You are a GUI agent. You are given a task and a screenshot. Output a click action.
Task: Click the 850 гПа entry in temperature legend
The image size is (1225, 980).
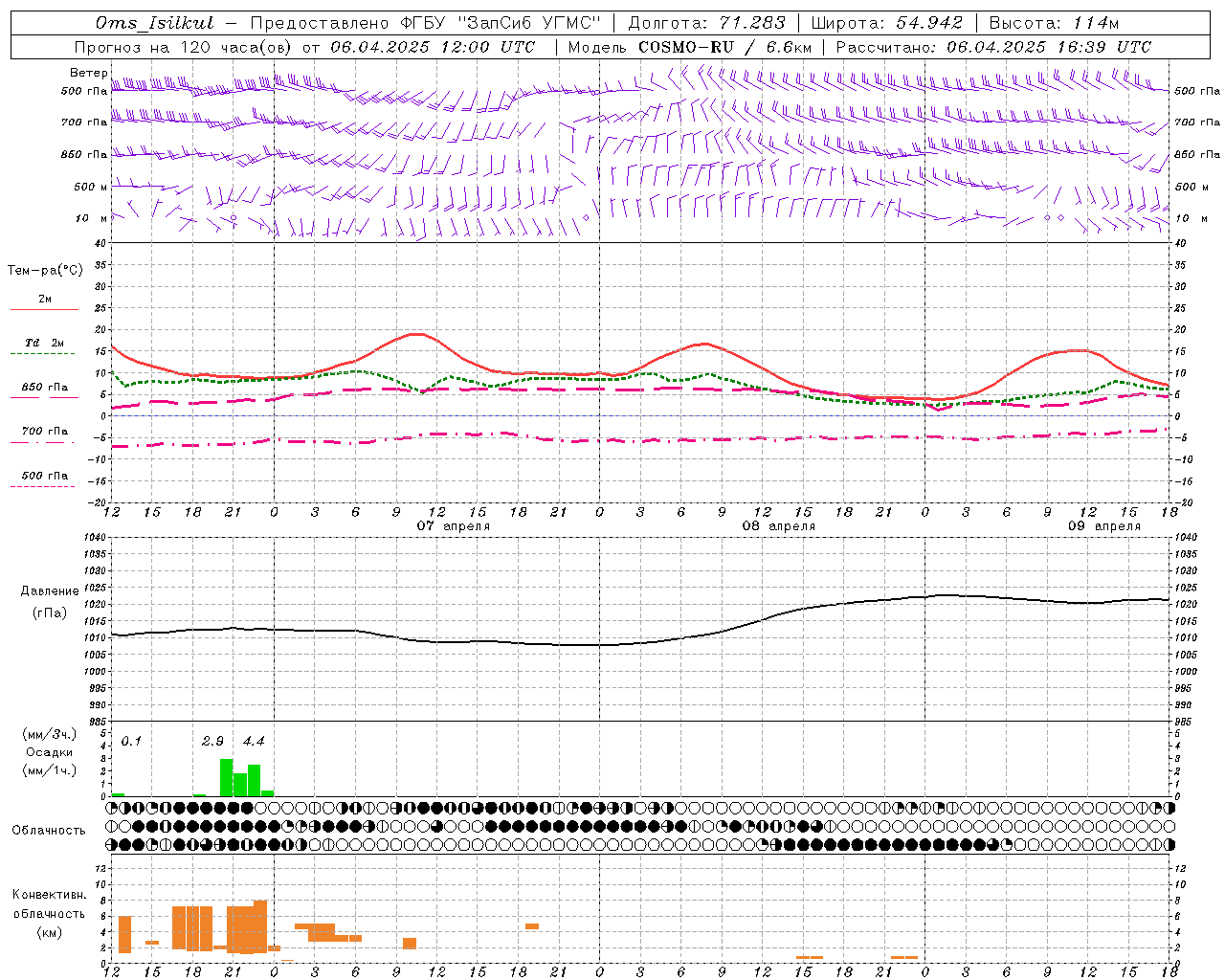(45, 387)
